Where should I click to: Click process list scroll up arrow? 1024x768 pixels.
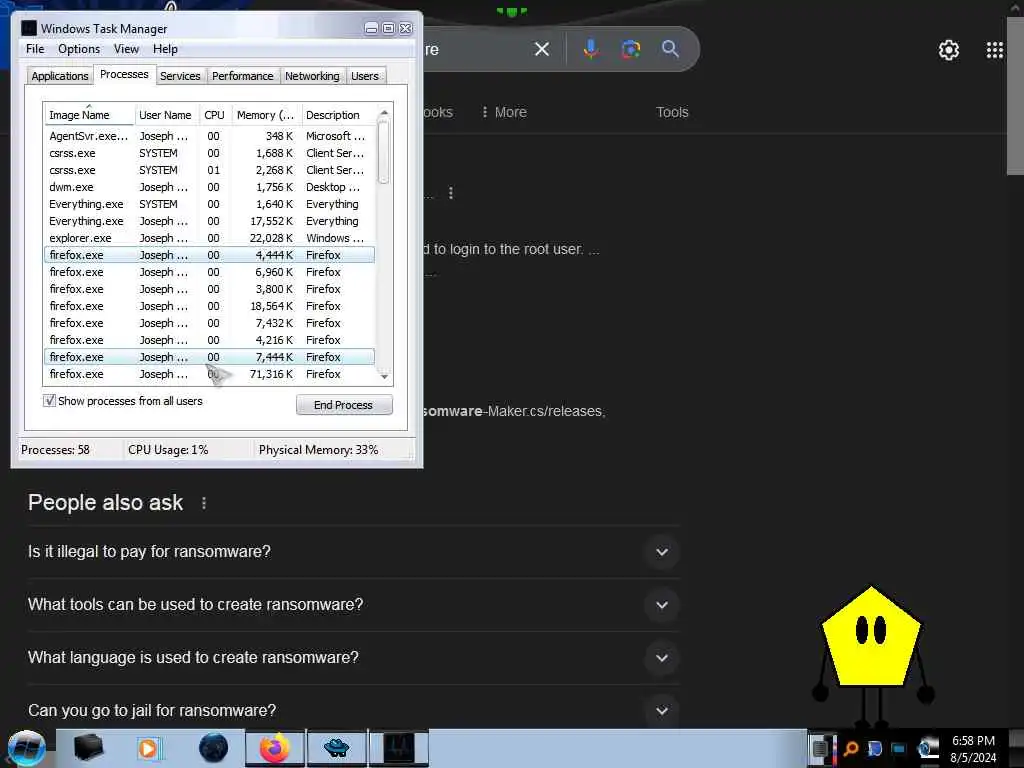(x=384, y=112)
